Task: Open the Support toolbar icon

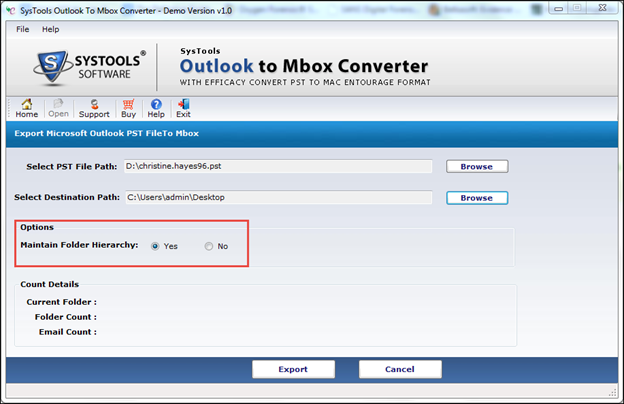Action: [94, 108]
